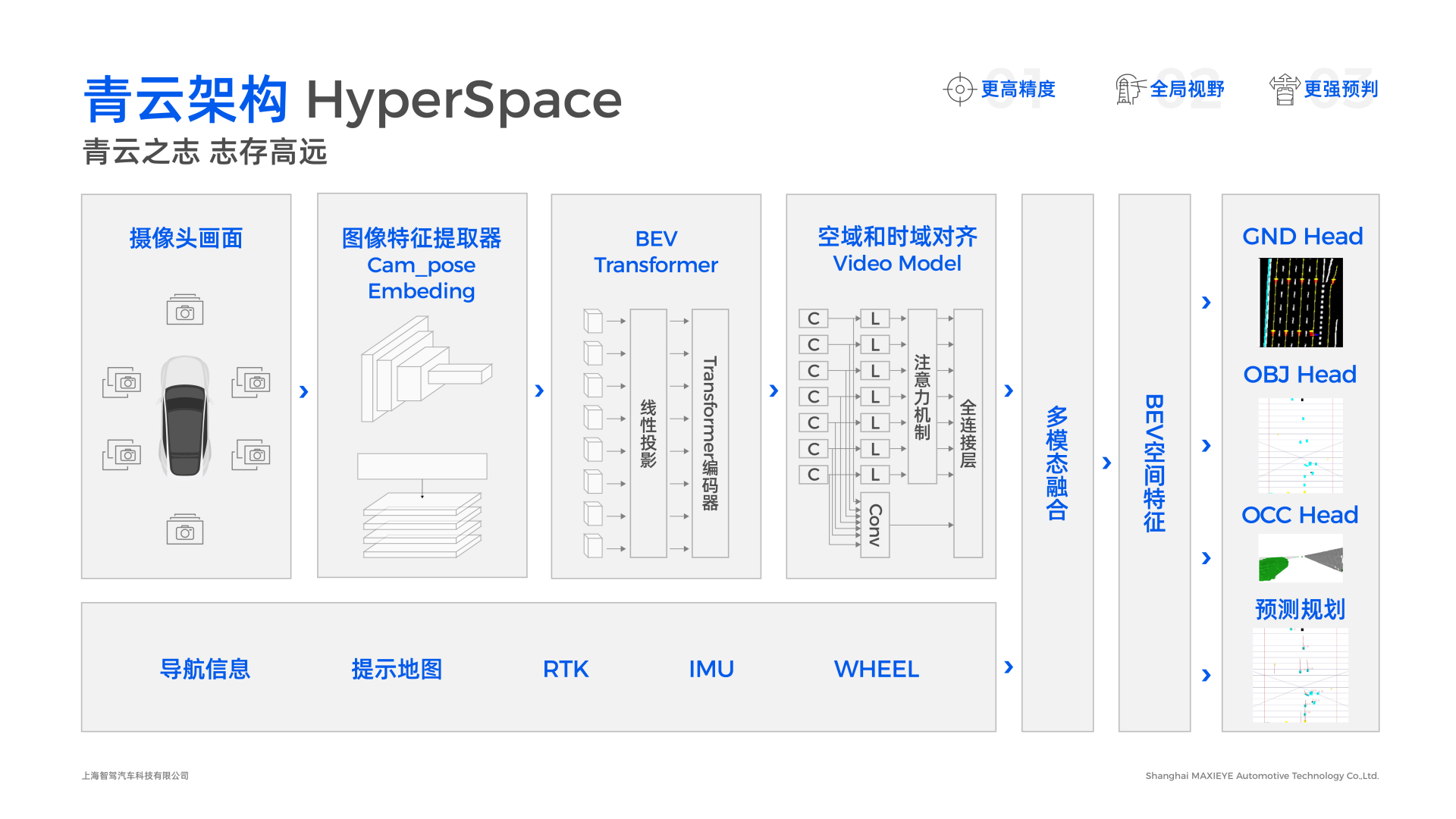The width and height of the screenshot is (1456, 819).
Task: Click the 全局视野 feature label
Action: click(x=1188, y=89)
